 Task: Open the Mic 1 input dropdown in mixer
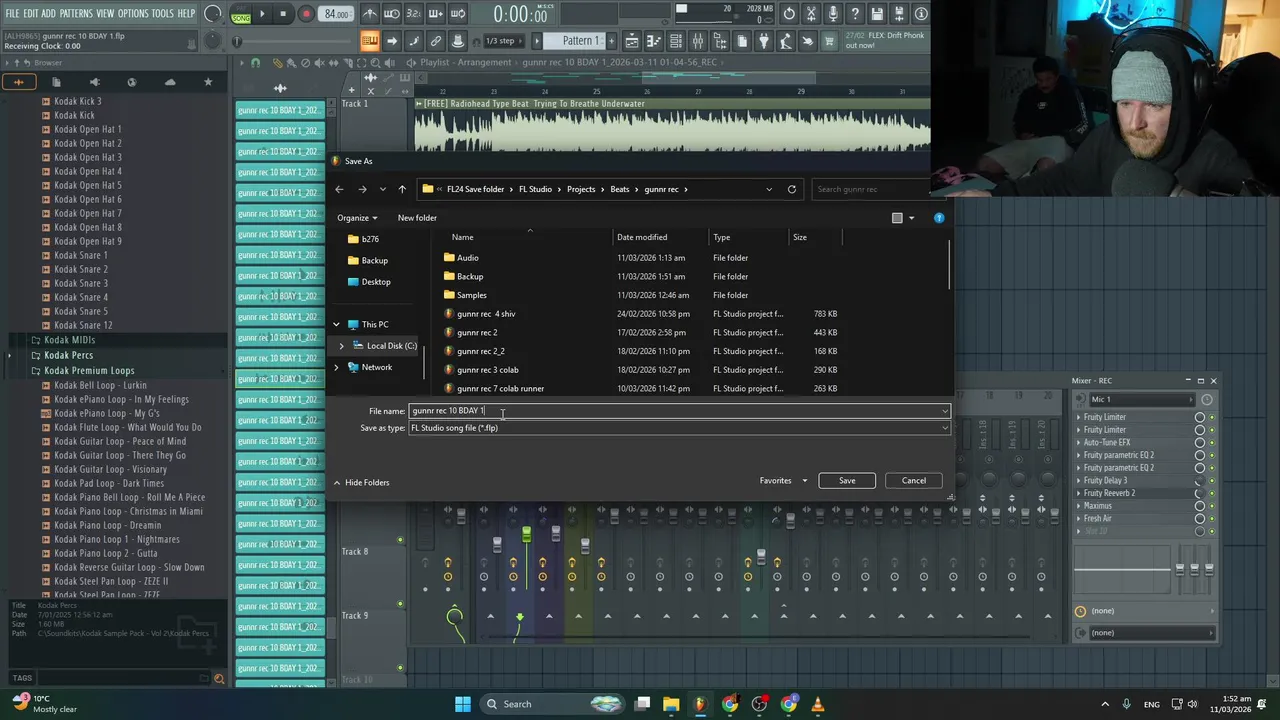(x=1141, y=399)
